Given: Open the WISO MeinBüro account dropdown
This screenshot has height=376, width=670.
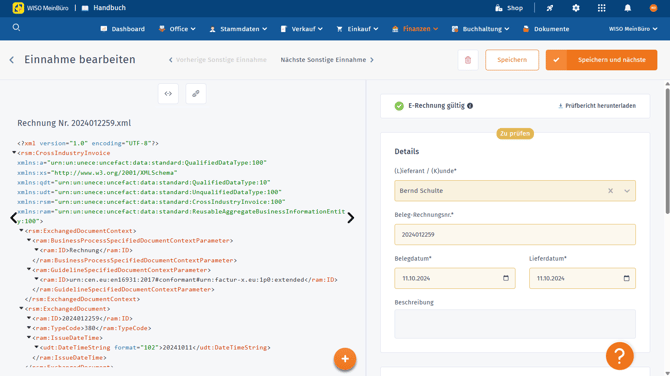Looking at the screenshot, I should click(633, 29).
